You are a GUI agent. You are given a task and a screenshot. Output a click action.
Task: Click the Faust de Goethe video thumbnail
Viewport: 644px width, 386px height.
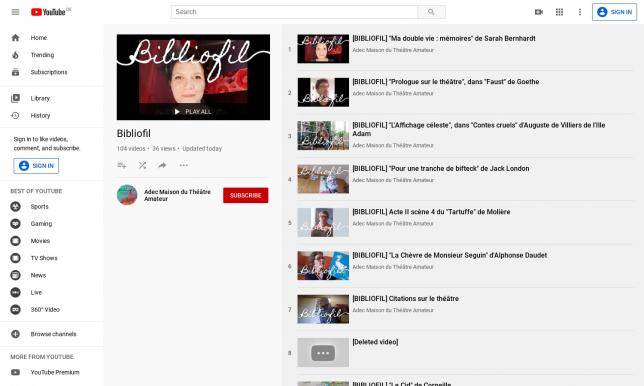click(323, 92)
